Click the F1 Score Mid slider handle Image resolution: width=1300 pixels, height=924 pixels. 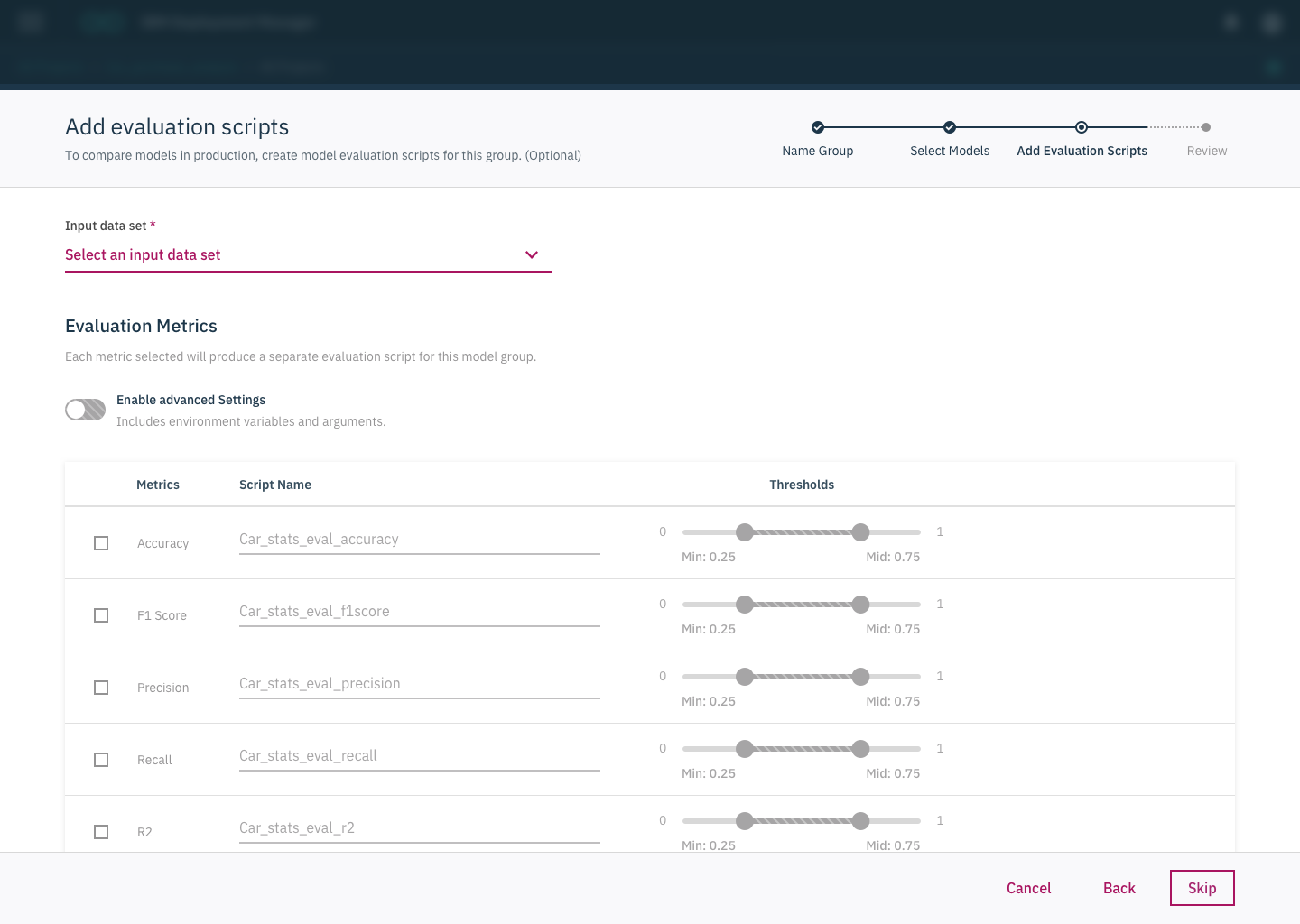pyautogui.click(x=861, y=605)
